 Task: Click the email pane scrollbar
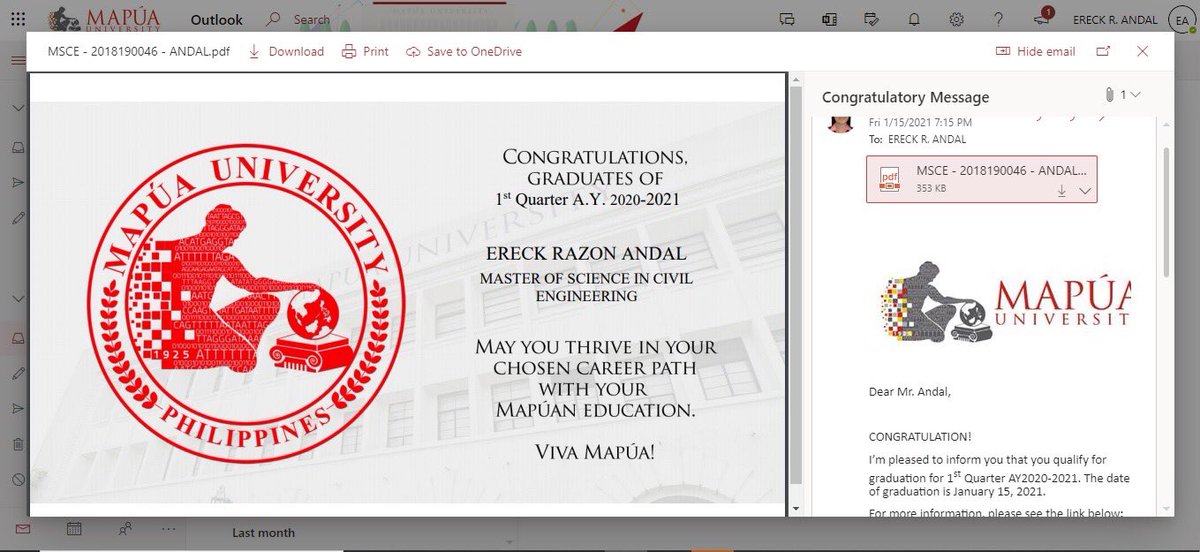coord(1167,215)
